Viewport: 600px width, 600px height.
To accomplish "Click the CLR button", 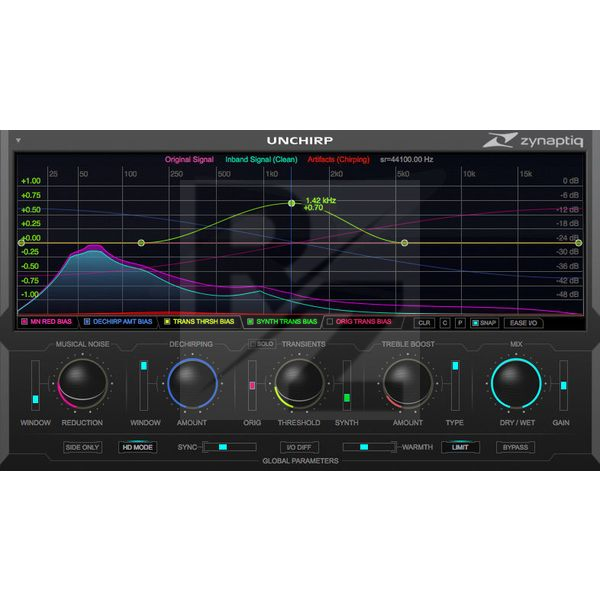I will pos(424,323).
